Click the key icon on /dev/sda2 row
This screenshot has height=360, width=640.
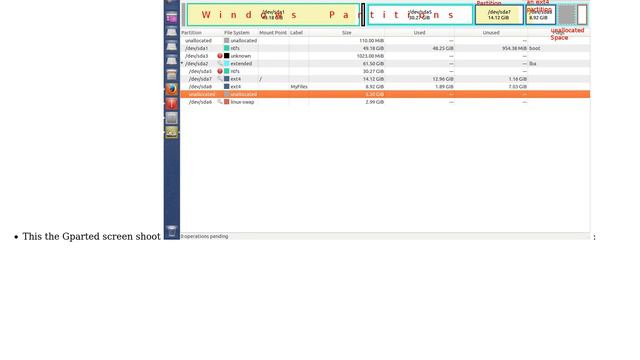click(220, 64)
